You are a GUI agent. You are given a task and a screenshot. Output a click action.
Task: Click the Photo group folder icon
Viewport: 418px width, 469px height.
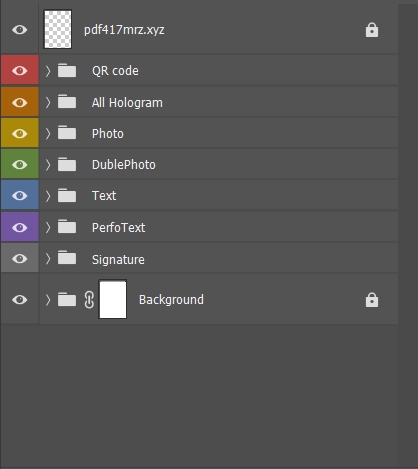coord(67,133)
